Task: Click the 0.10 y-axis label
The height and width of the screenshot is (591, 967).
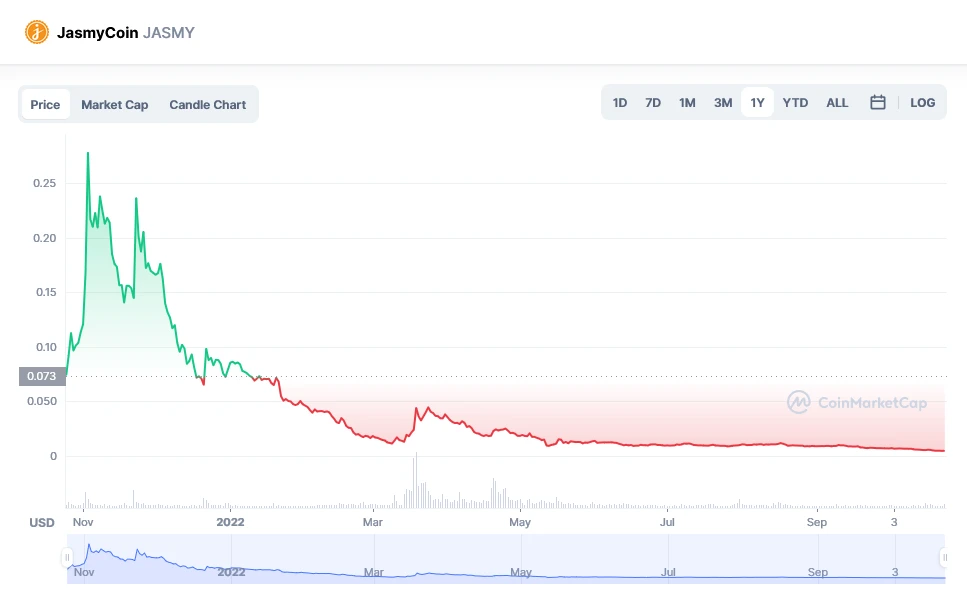Action: (x=46, y=347)
